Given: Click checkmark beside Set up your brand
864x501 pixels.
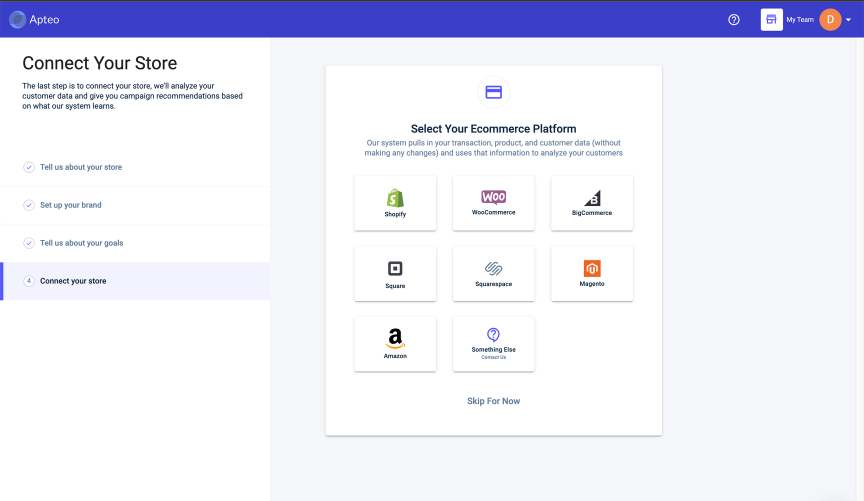Looking at the screenshot, I should click(x=29, y=205).
